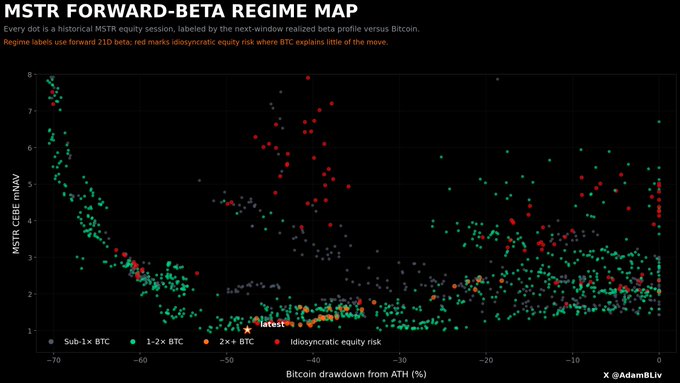Screen dimensions: 680x383
Task: Click the green 1–2× BTC legend dot
Action: click(x=133, y=342)
